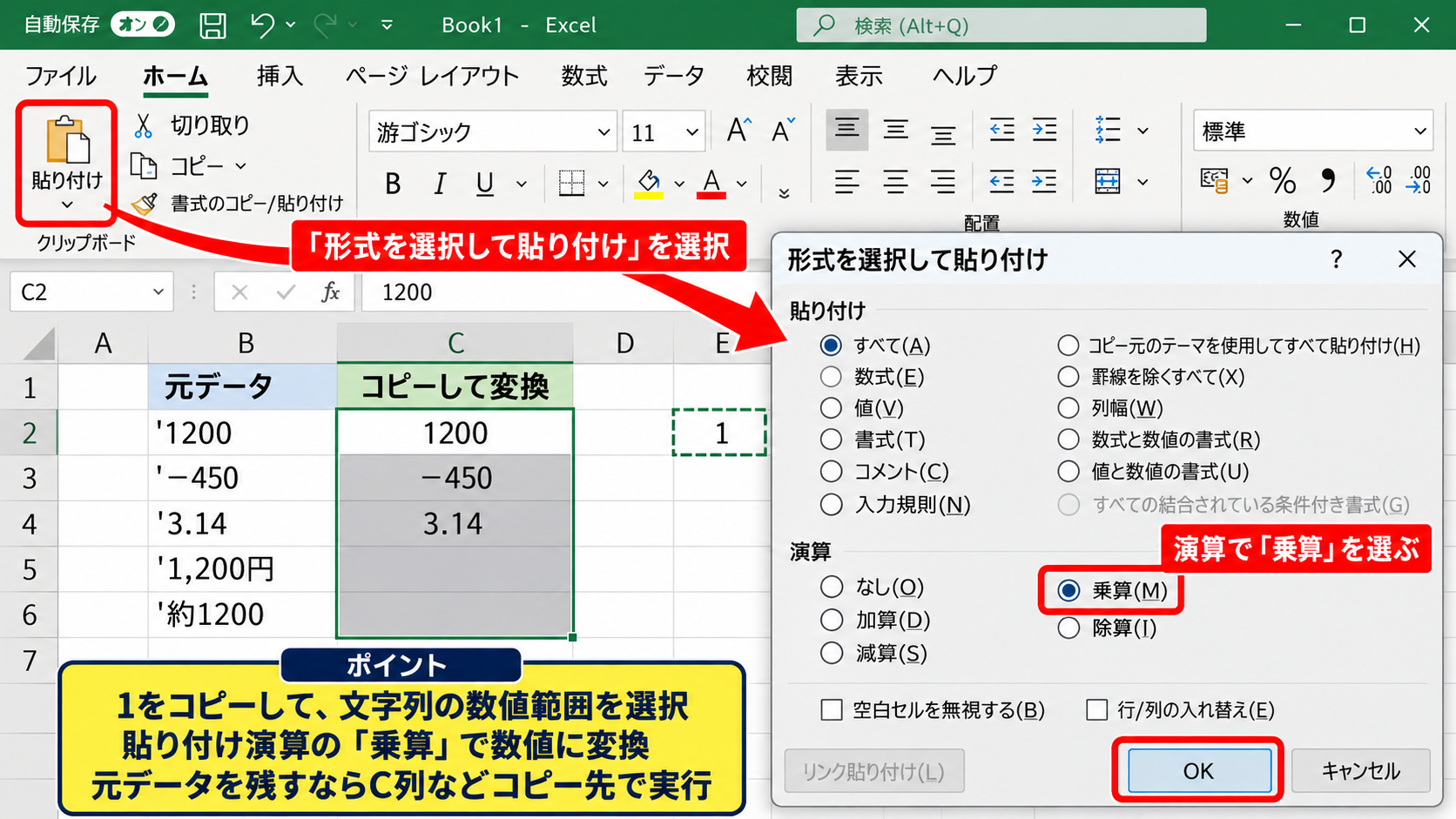Increase font size with large A icon
The image size is (1456, 819).
point(738,131)
